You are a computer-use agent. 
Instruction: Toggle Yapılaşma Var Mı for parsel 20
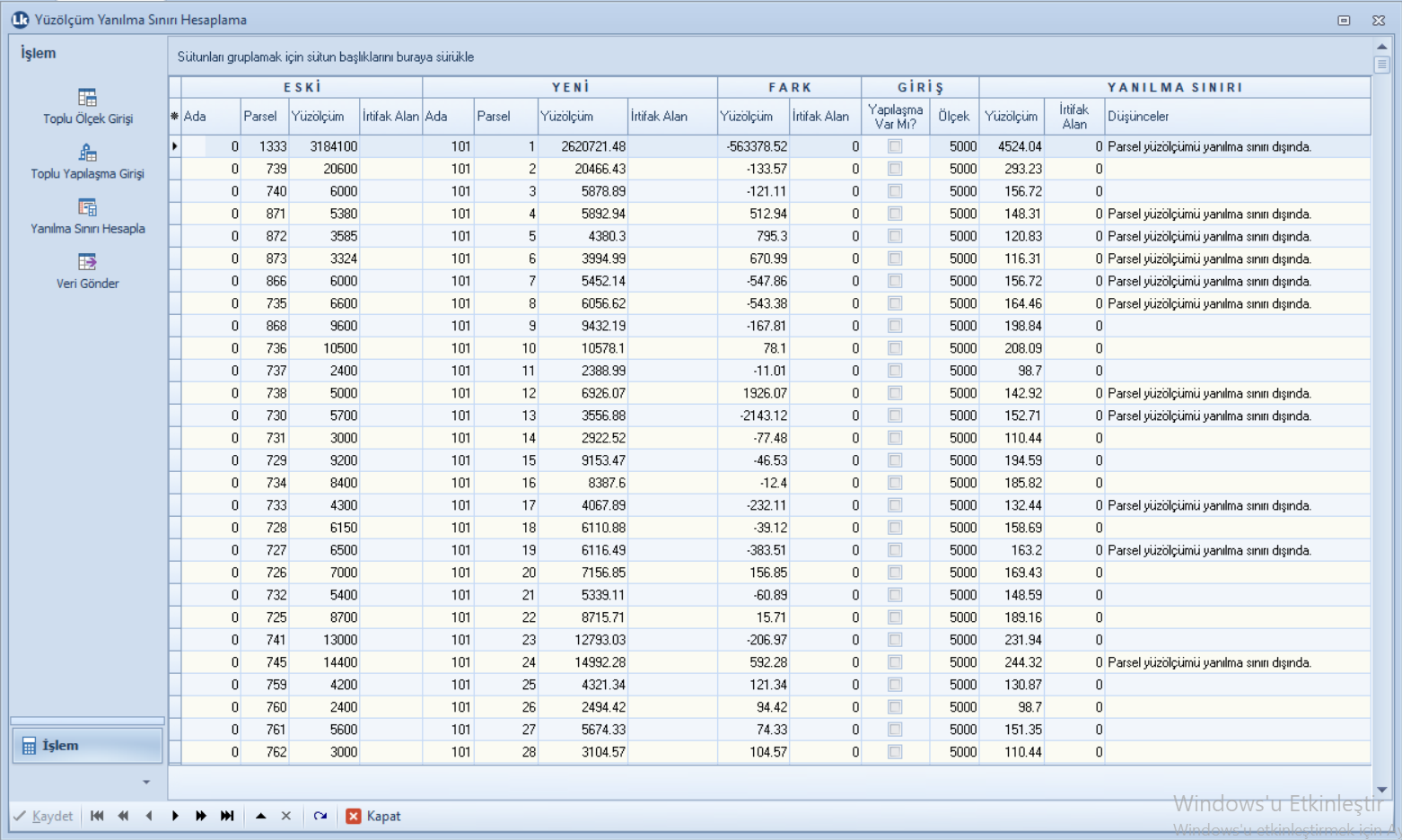tap(895, 573)
